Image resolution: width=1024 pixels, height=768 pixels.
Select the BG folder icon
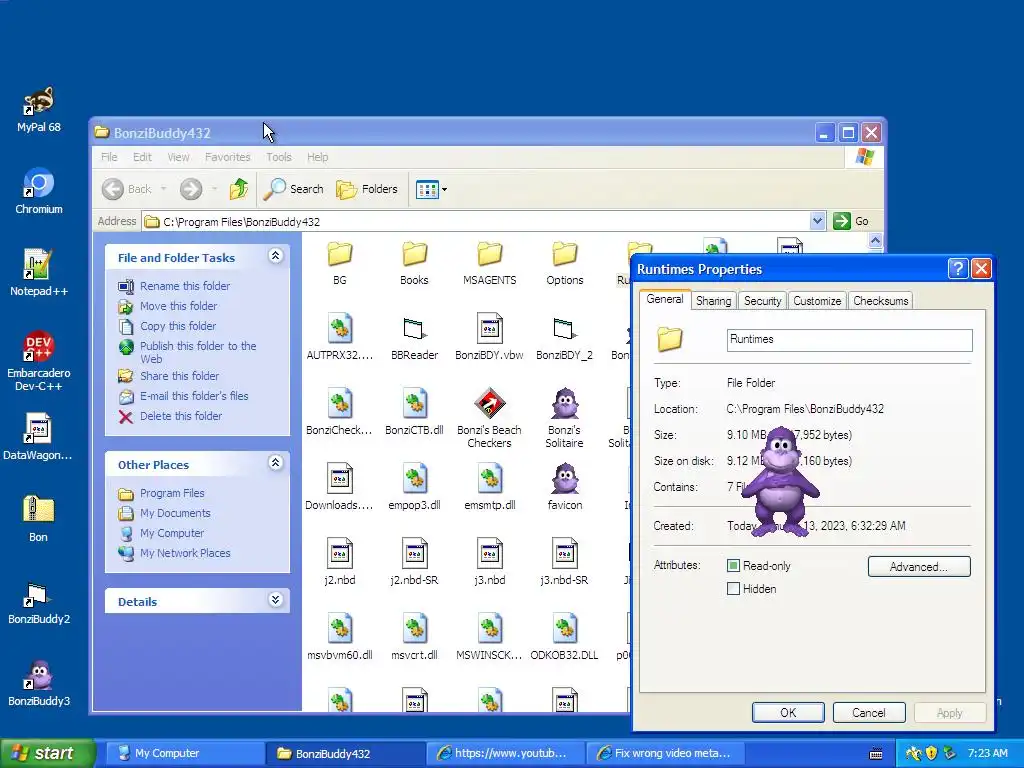[340, 263]
